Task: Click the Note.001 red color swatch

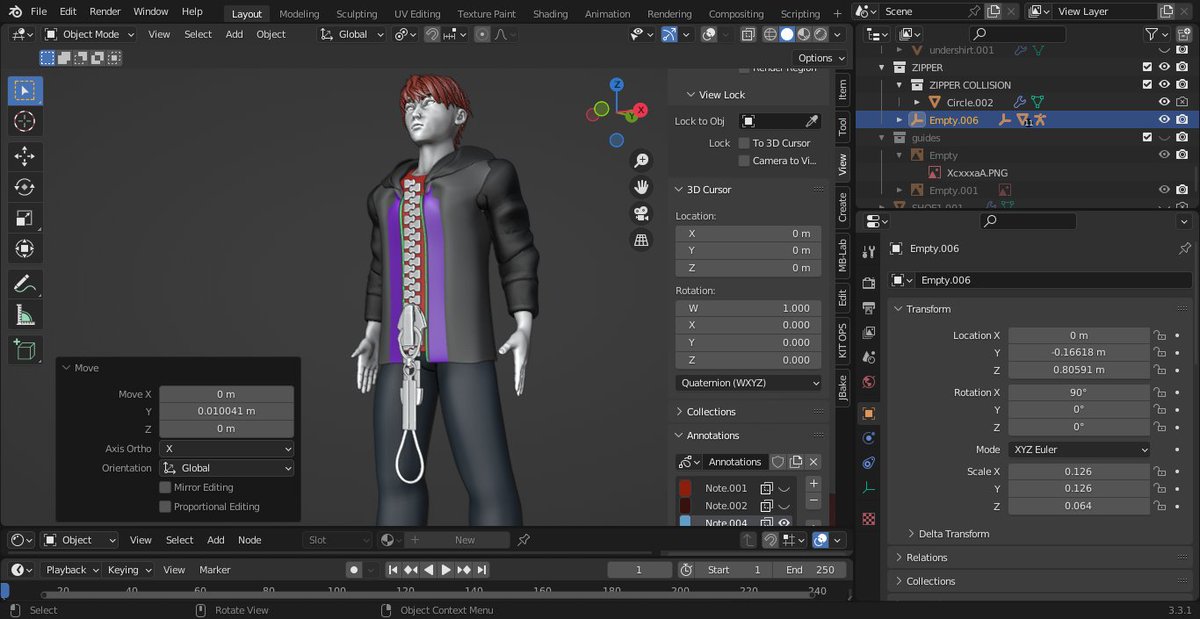Action: [685, 488]
